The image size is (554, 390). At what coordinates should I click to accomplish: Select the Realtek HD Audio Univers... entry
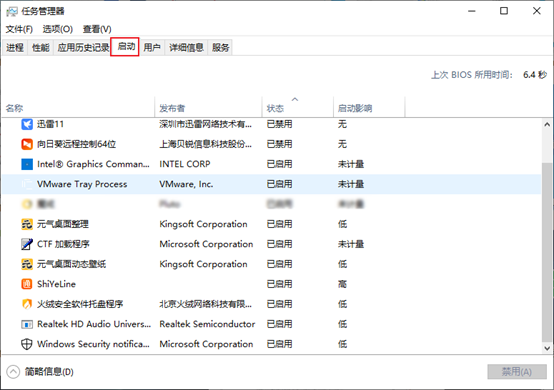[94, 324]
